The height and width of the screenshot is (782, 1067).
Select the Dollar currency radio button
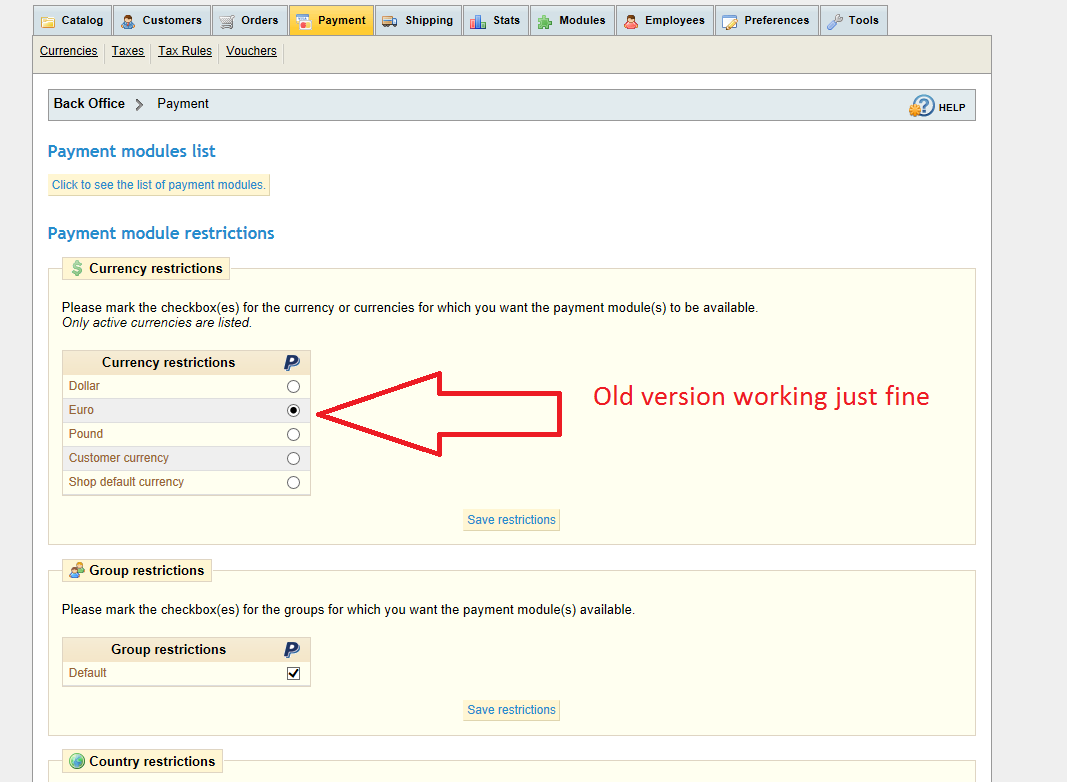coord(293,387)
